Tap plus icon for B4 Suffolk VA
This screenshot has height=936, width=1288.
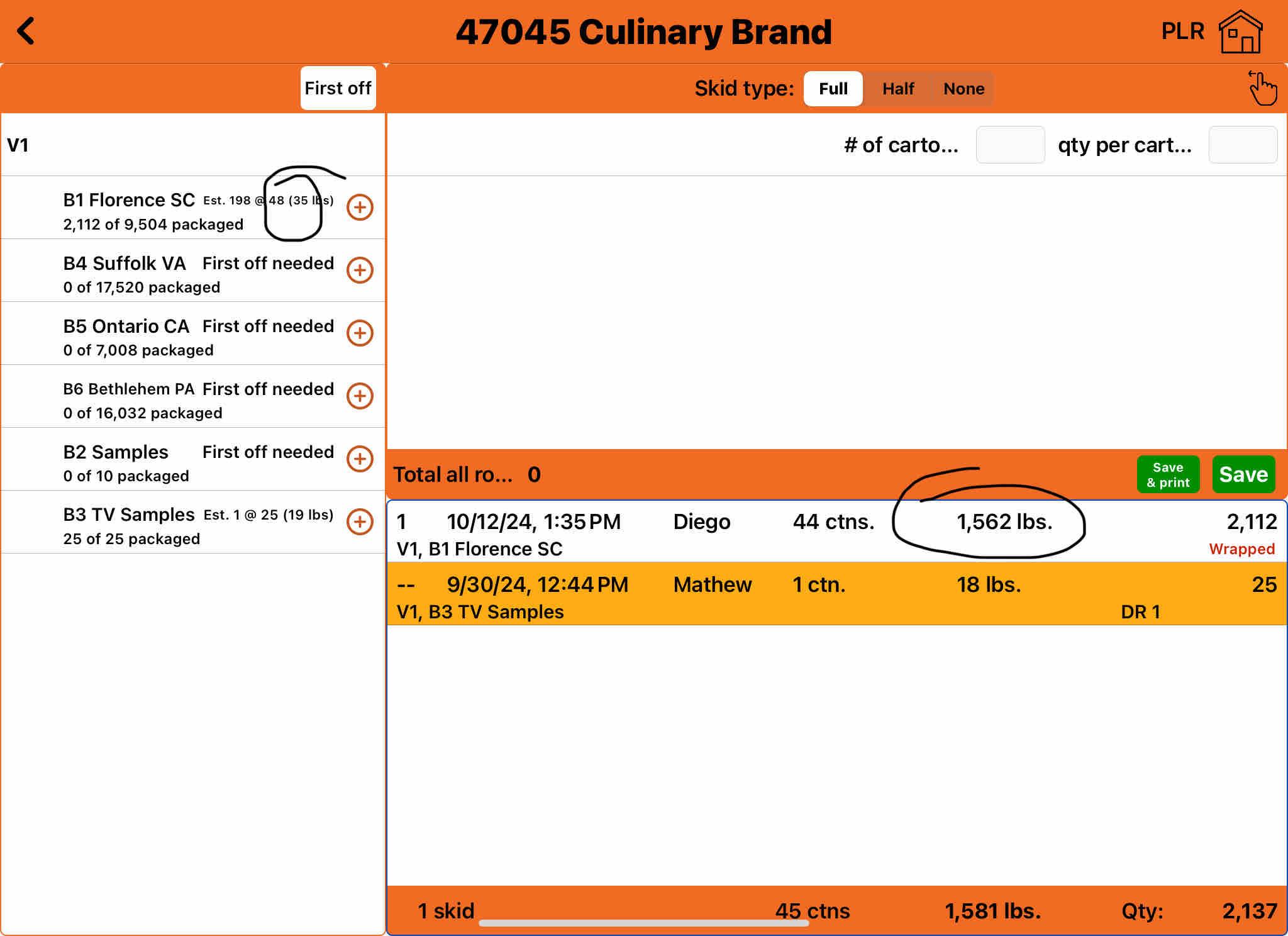click(360, 270)
